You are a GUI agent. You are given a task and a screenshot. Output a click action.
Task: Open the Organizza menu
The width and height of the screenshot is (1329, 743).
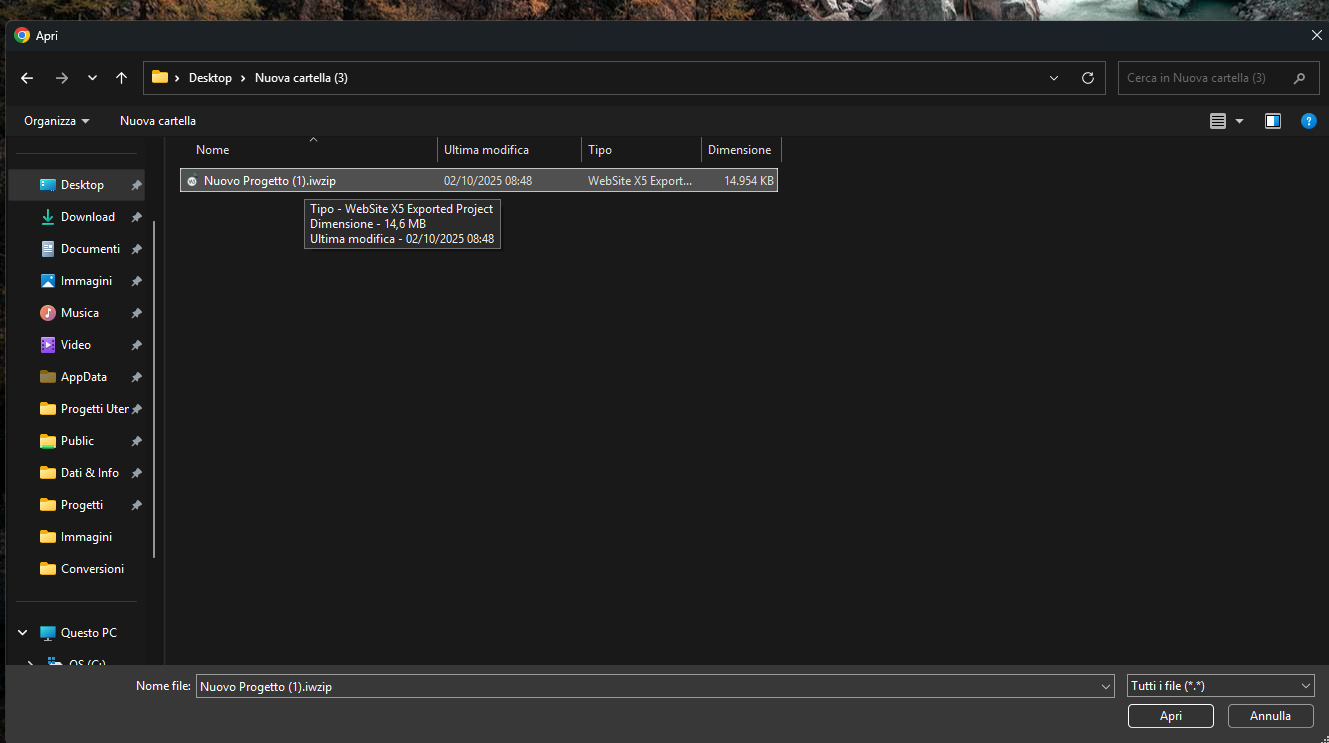coord(56,121)
